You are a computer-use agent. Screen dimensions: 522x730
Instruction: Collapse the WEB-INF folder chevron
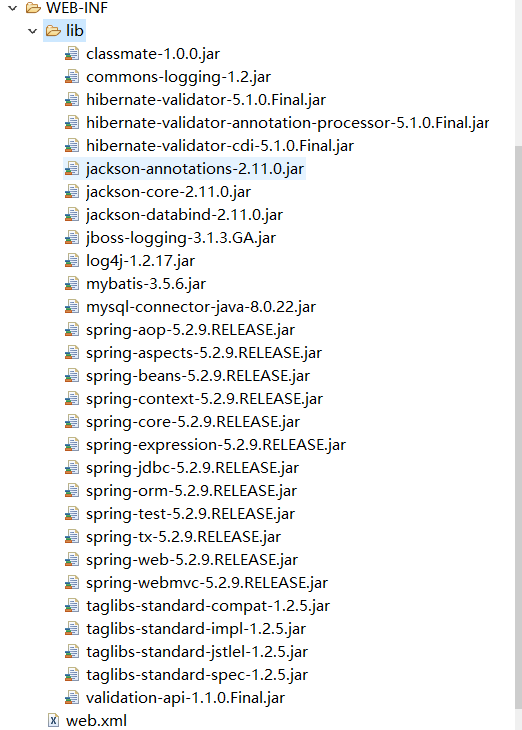[x=13, y=8]
